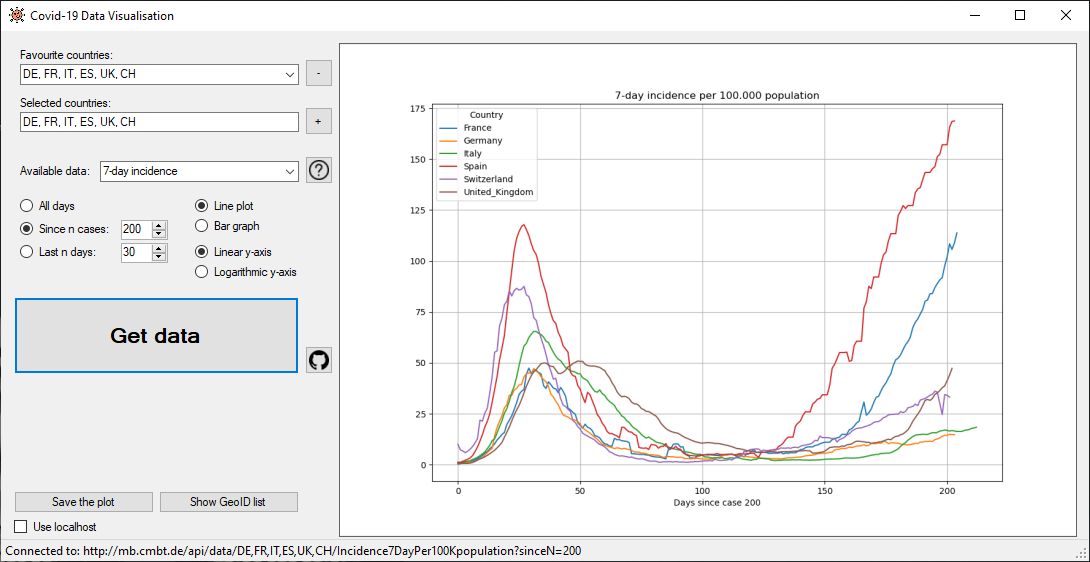
Task: Switch to Bar graph display
Action: click(x=202, y=226)
